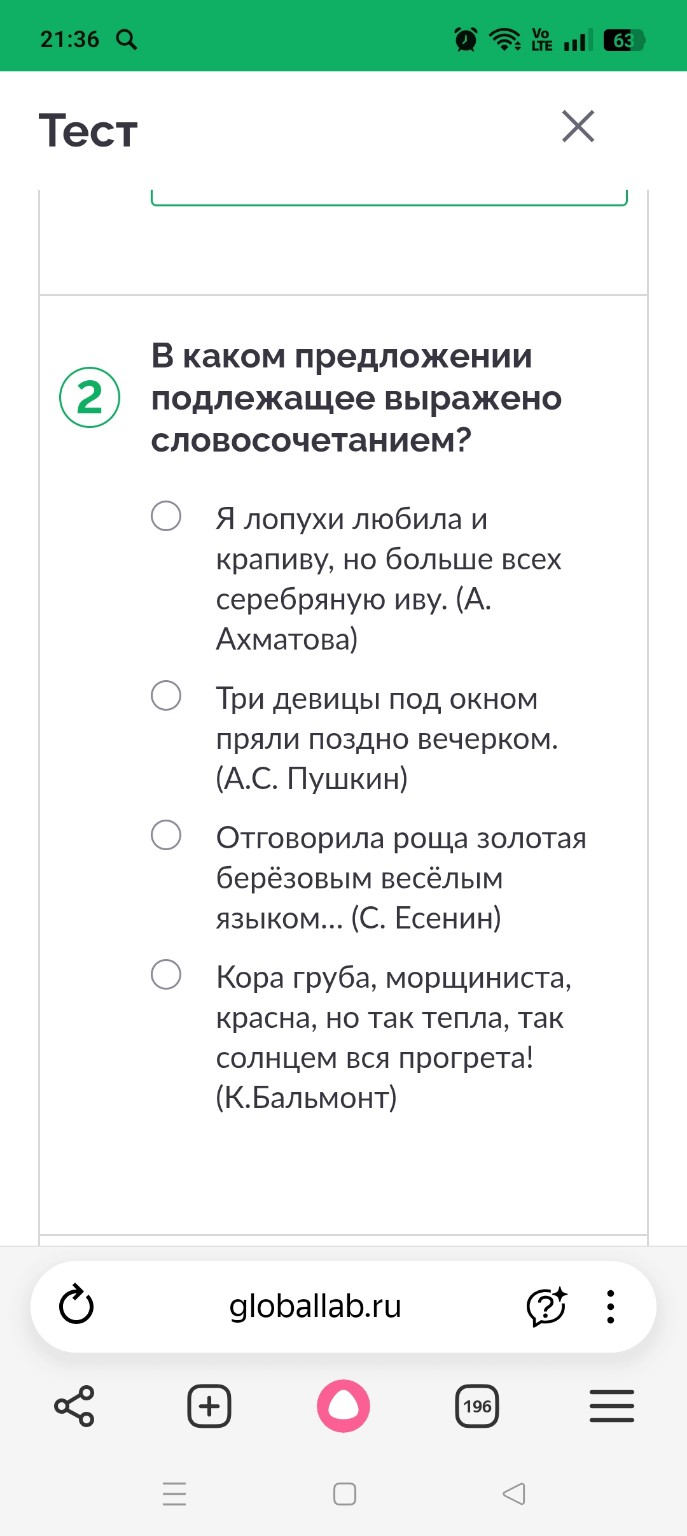Open a new tab with the plus icon
This screenshot has width=687, height=1536.
click(209, 1406)
